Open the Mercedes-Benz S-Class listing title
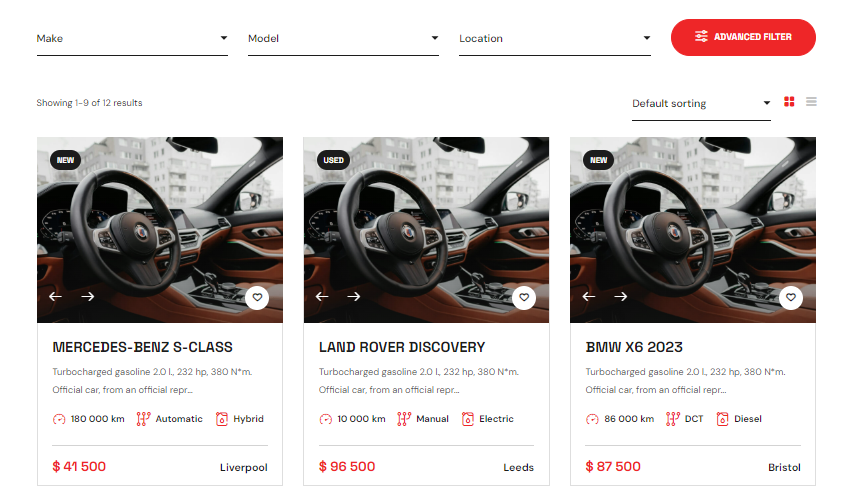This screenshot has height=500, width=855. (x=142, y=347)
